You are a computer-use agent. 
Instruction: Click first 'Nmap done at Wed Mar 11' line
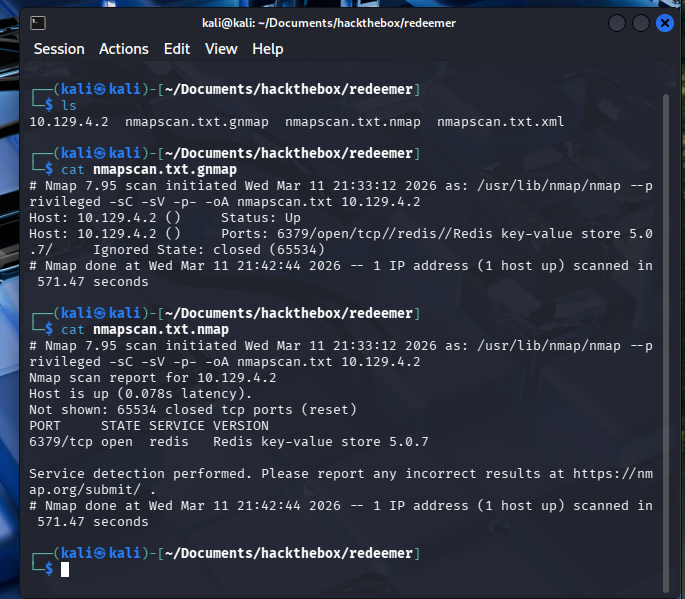click(x=341, y=266)
